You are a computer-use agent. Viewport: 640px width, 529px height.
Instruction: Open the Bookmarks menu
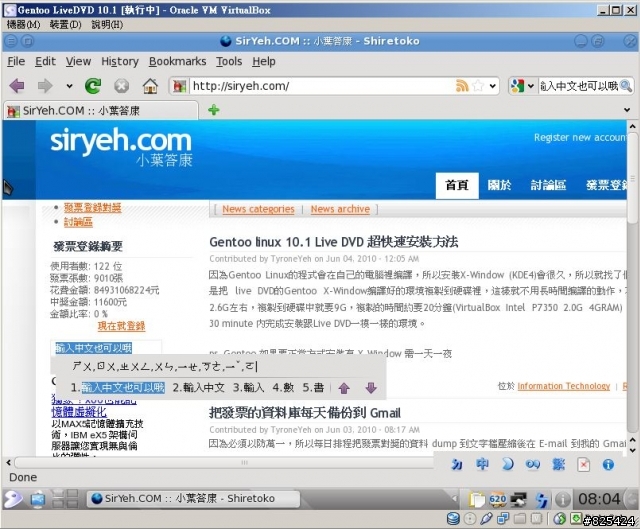(177, 61)
